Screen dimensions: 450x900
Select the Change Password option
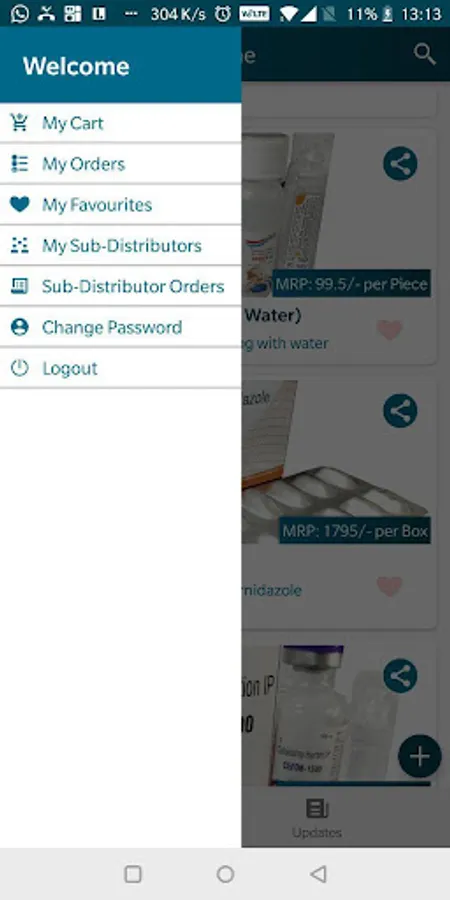(x=121, y=327)
